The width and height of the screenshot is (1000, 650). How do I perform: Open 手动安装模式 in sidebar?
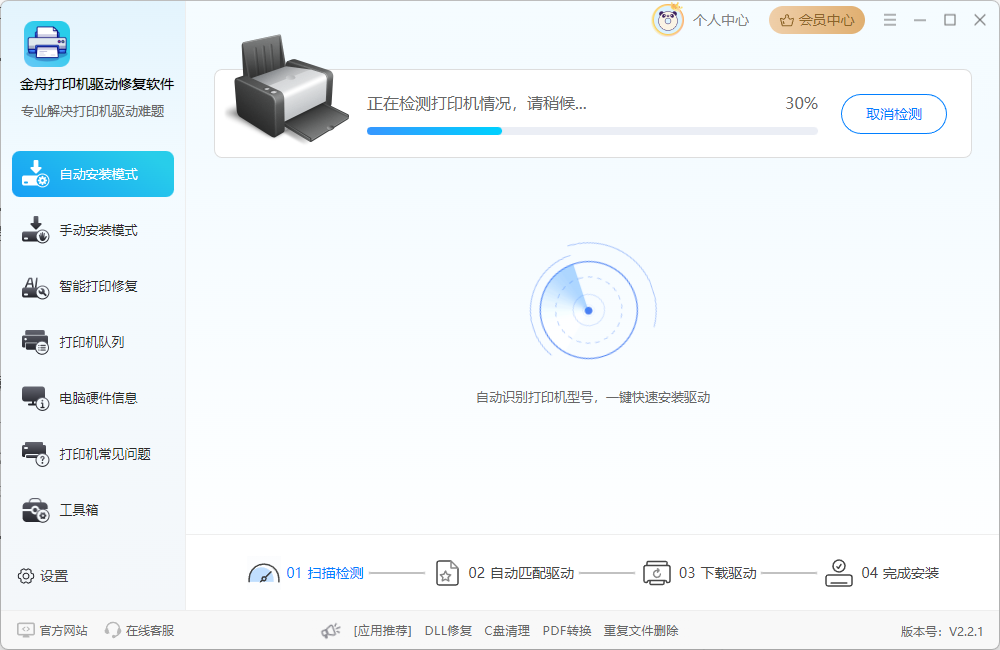pyautogui.click(x=93, y=230)
